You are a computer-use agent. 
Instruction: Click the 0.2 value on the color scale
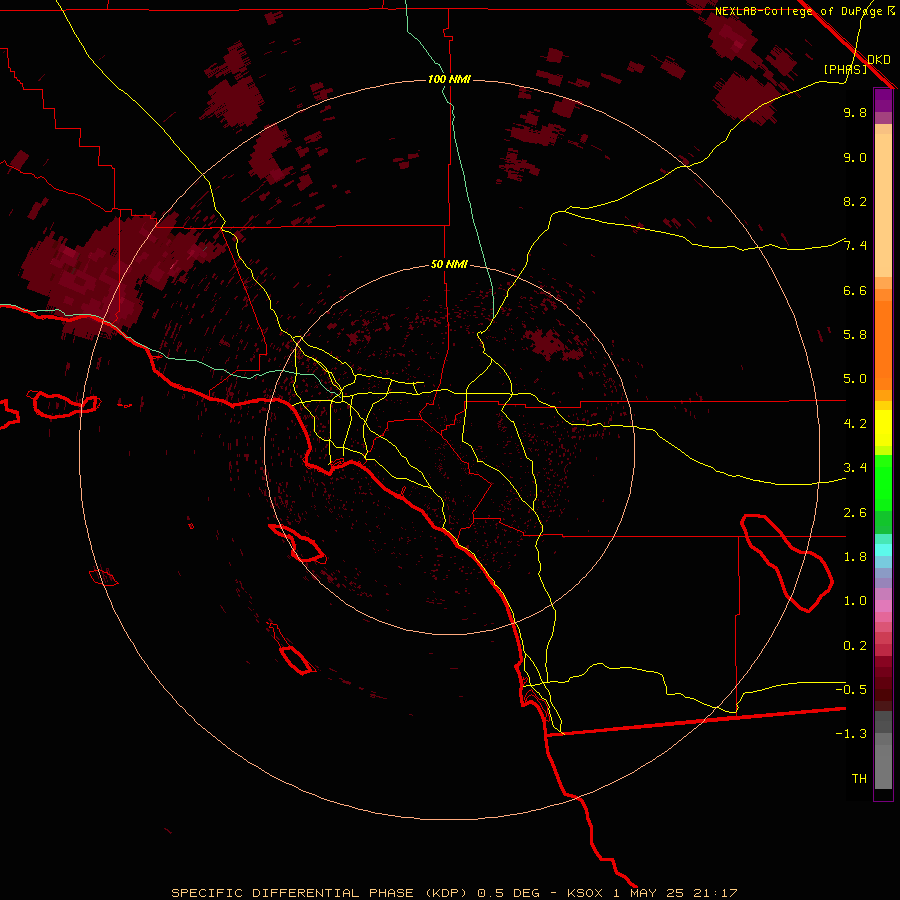(855, 646)
